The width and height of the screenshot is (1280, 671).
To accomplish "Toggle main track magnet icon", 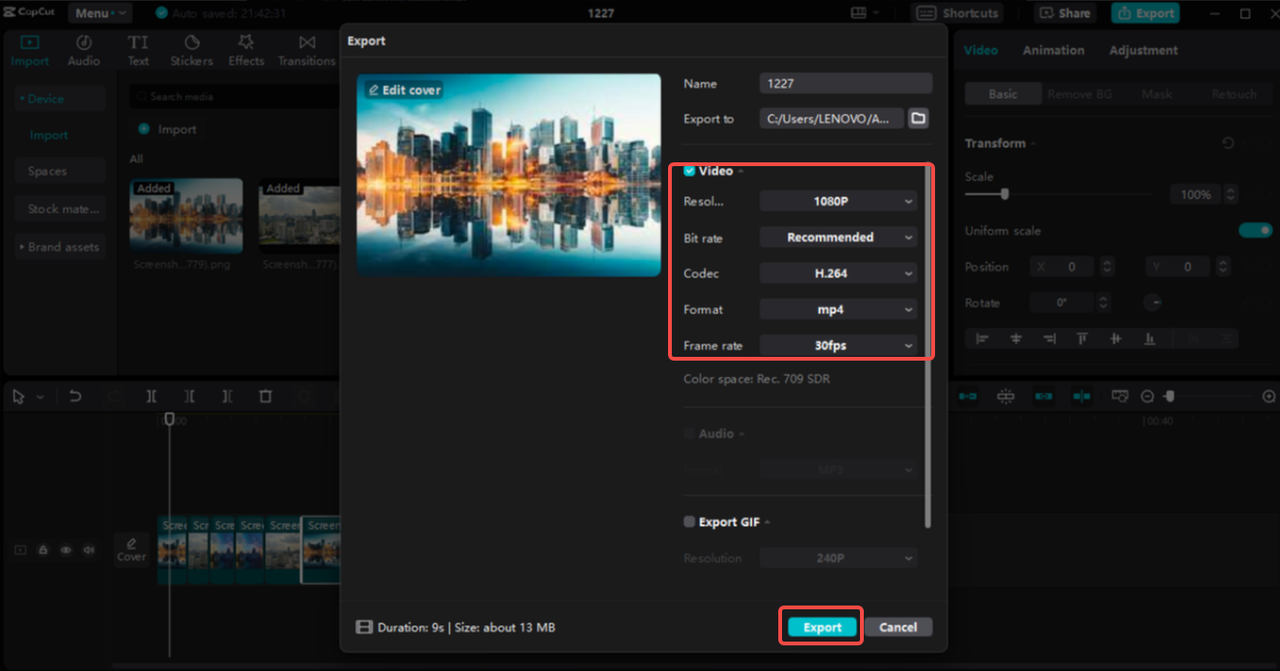I will pos(968,397).
